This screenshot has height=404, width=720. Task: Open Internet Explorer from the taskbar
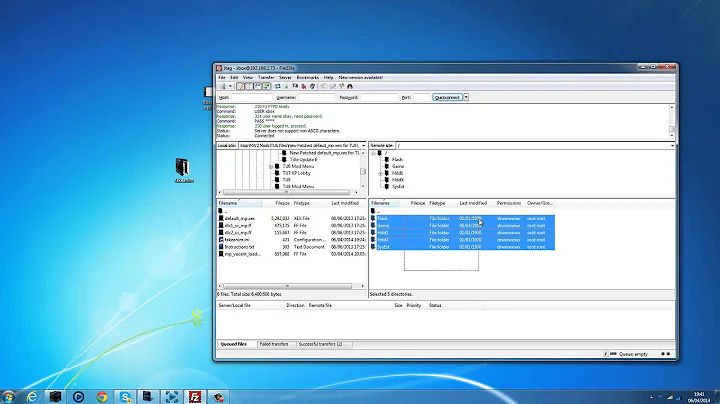[x=32, y=397]
